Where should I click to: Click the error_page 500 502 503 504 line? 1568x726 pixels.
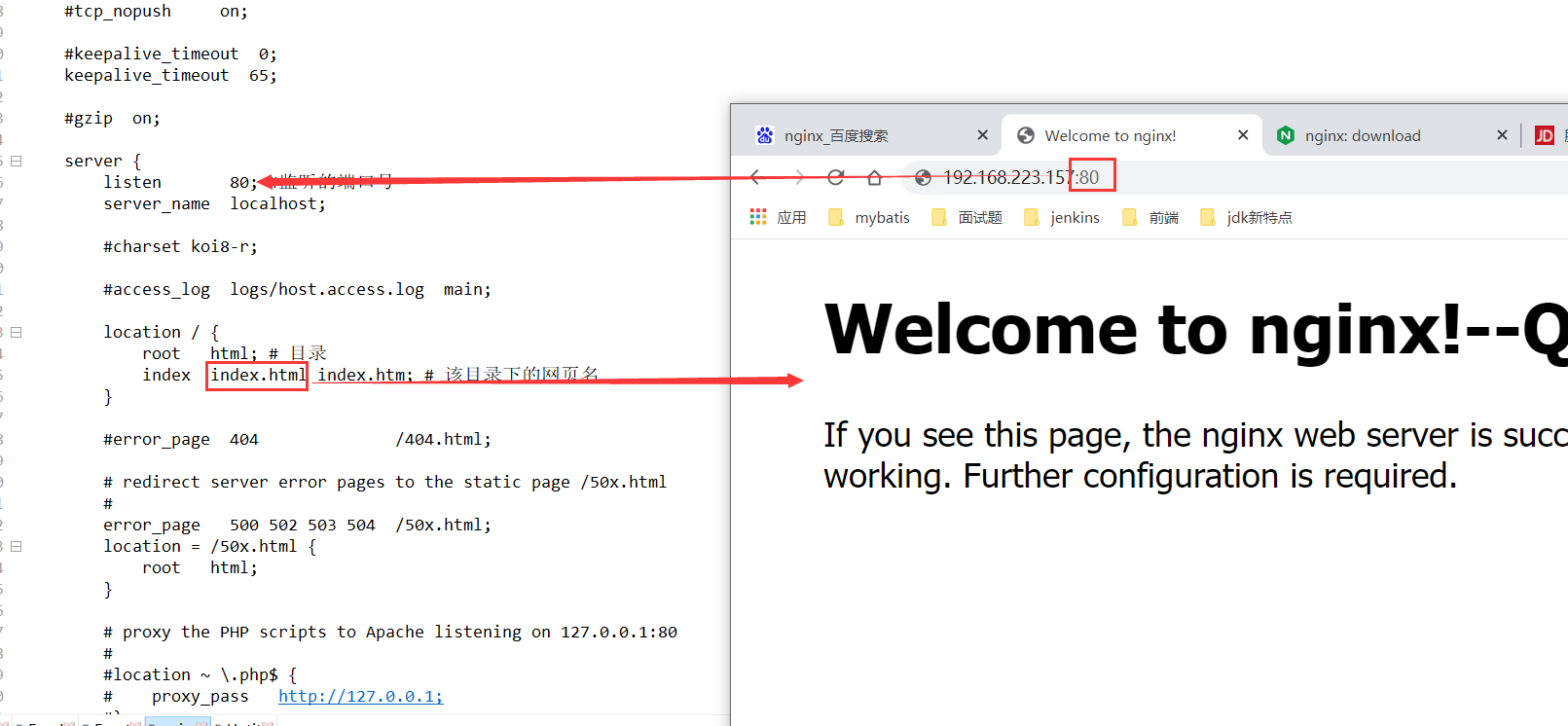(x=297, y=525)
